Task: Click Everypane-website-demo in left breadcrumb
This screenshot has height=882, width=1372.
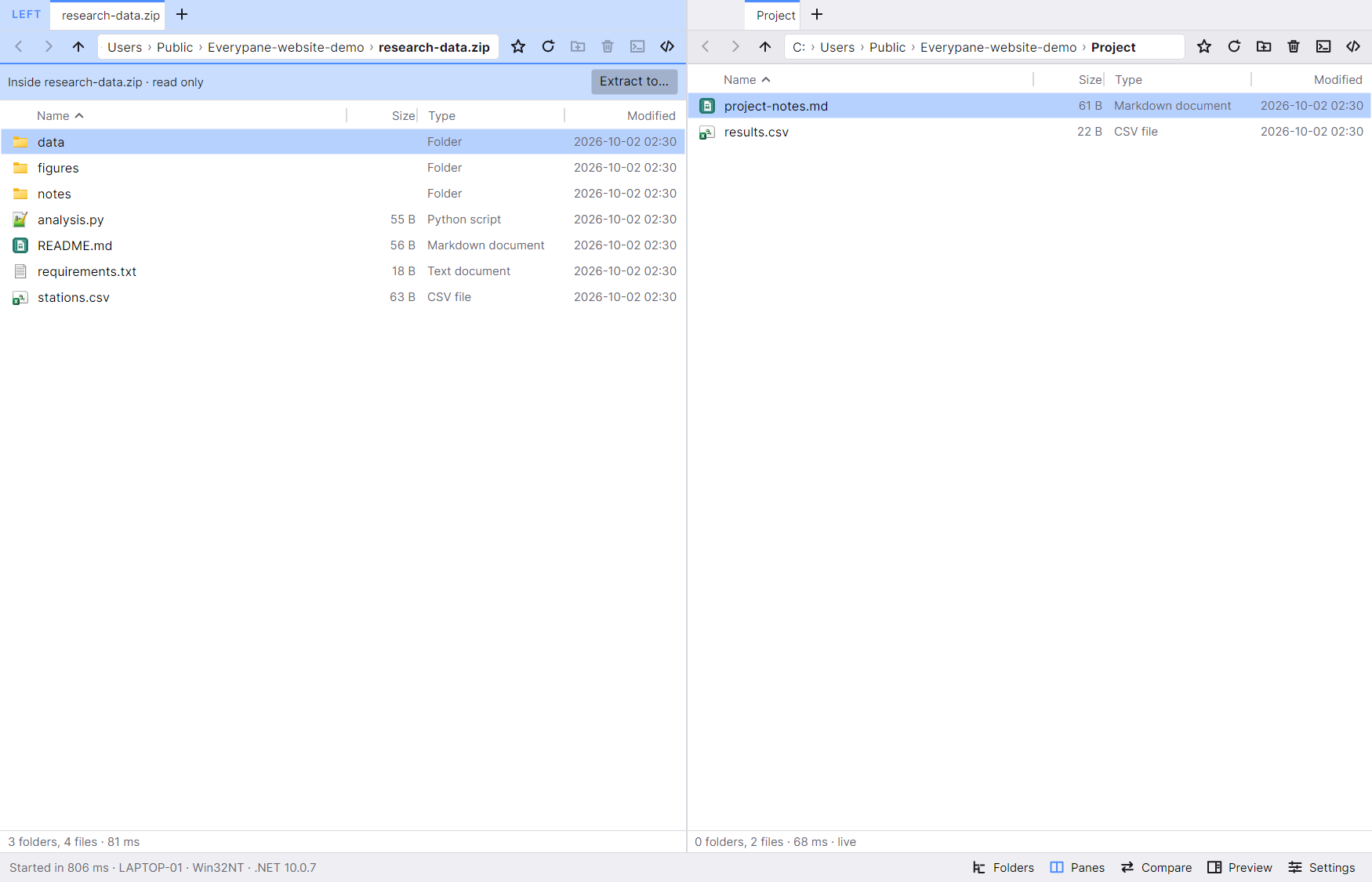Action: [x=285, y=47]
